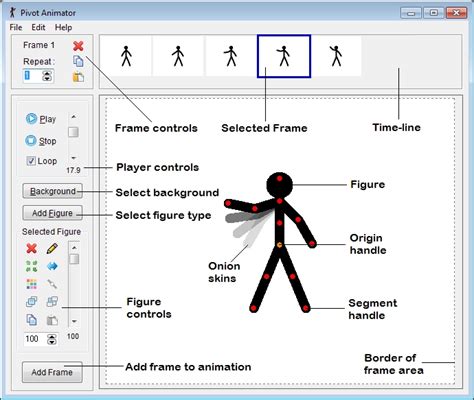Select the highlighted fourth frame thumbnail
474x400 pixels.
[x=284, y=56]
